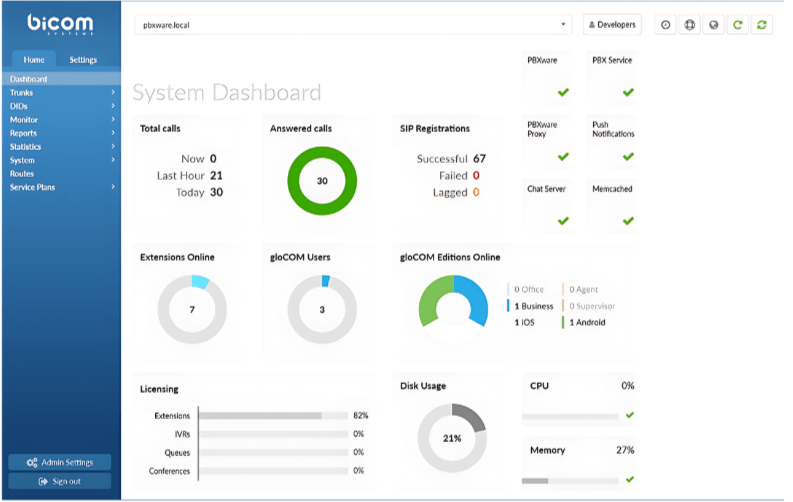This screenshot has height=502, width=793.
Task: Click the single-arrow green reload icon
Action: tap(738, 25)
